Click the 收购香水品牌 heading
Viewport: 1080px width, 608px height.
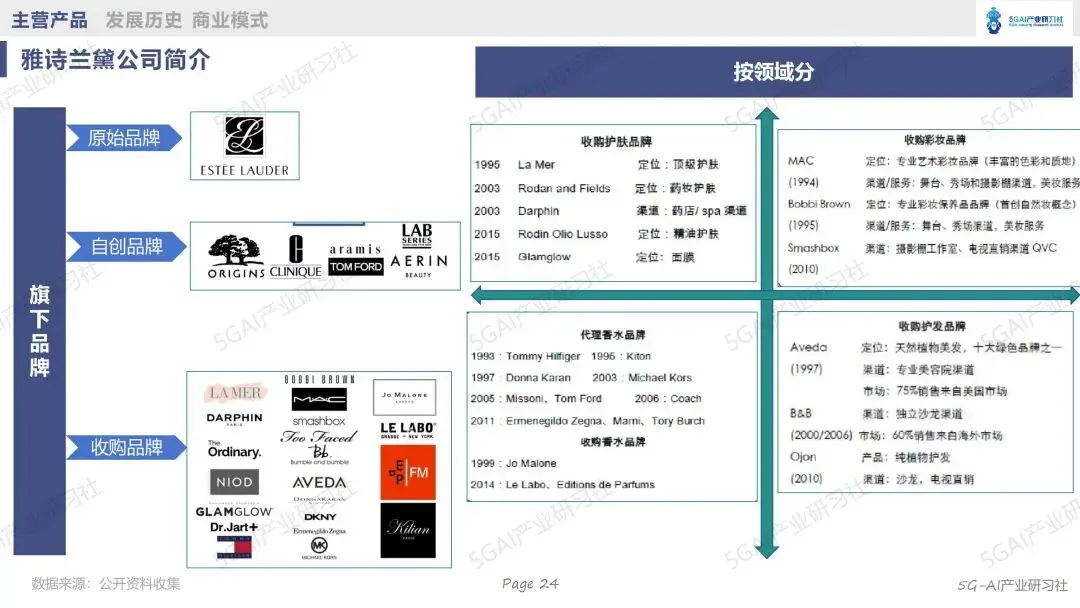point(612,442)
